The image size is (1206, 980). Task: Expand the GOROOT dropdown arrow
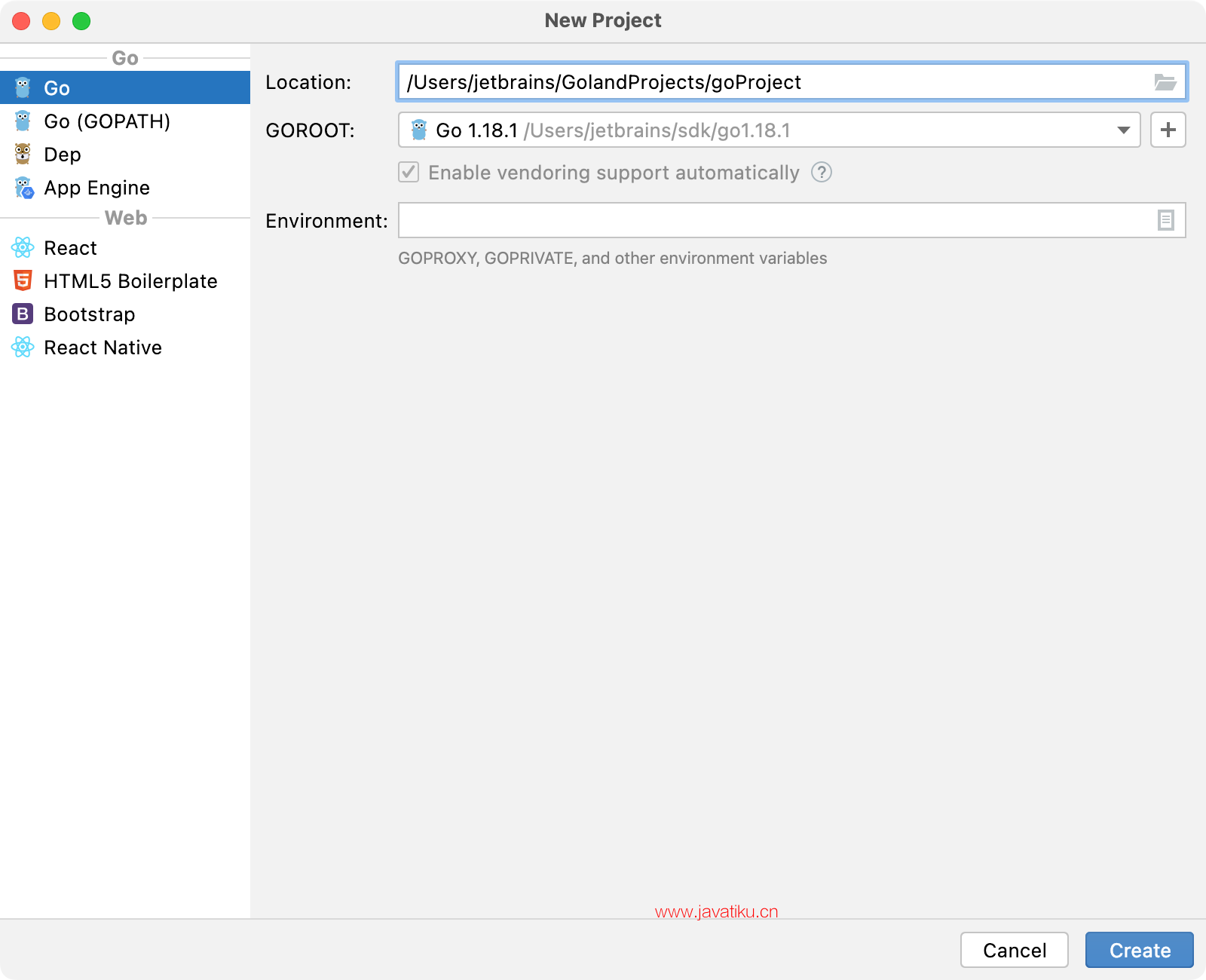tap(1123, 130)
